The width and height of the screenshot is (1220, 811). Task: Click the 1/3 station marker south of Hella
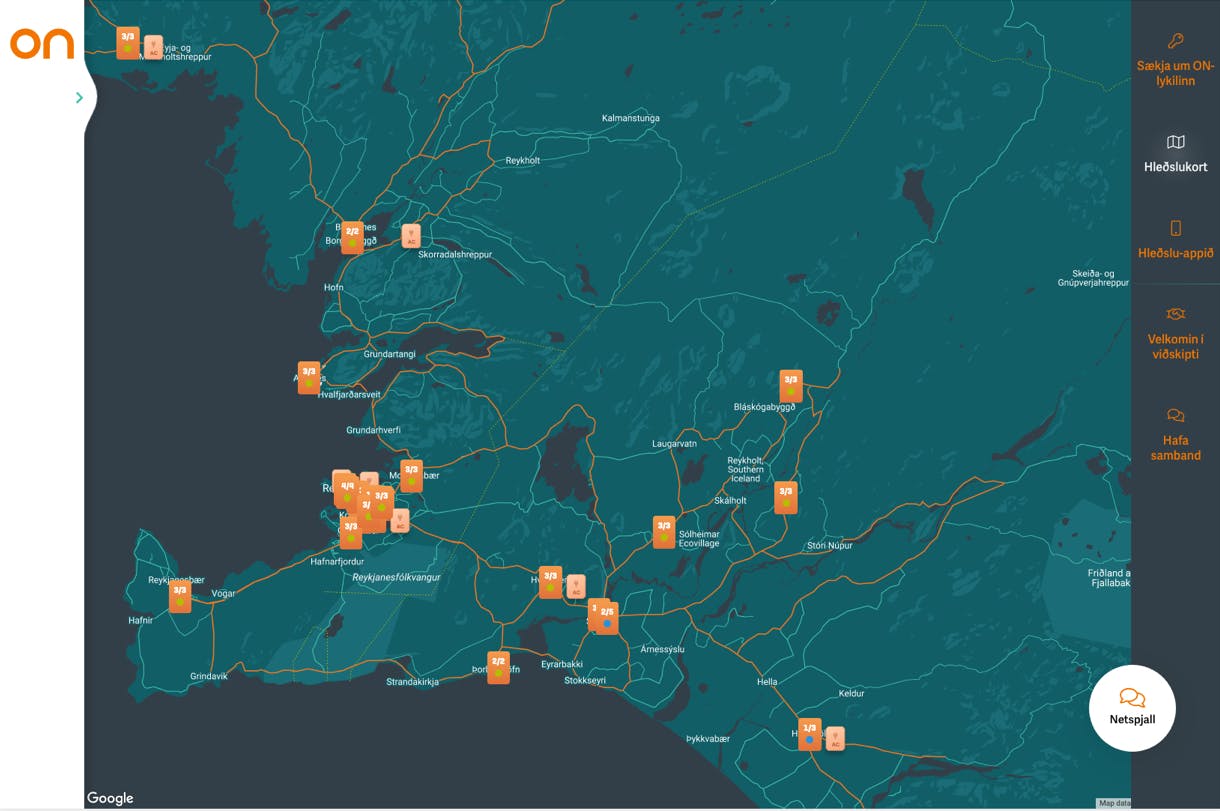(809, 733)
